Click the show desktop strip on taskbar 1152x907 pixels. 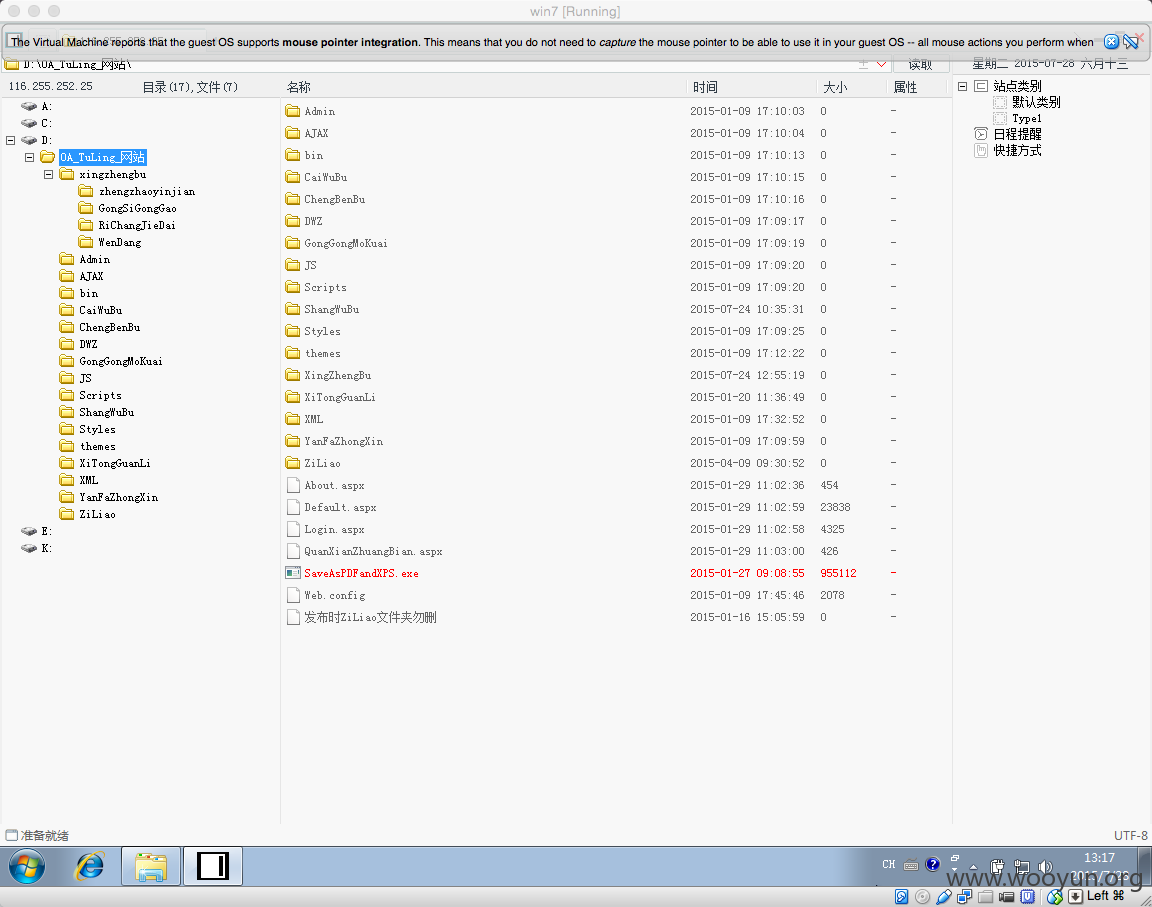pos(1147,867)
